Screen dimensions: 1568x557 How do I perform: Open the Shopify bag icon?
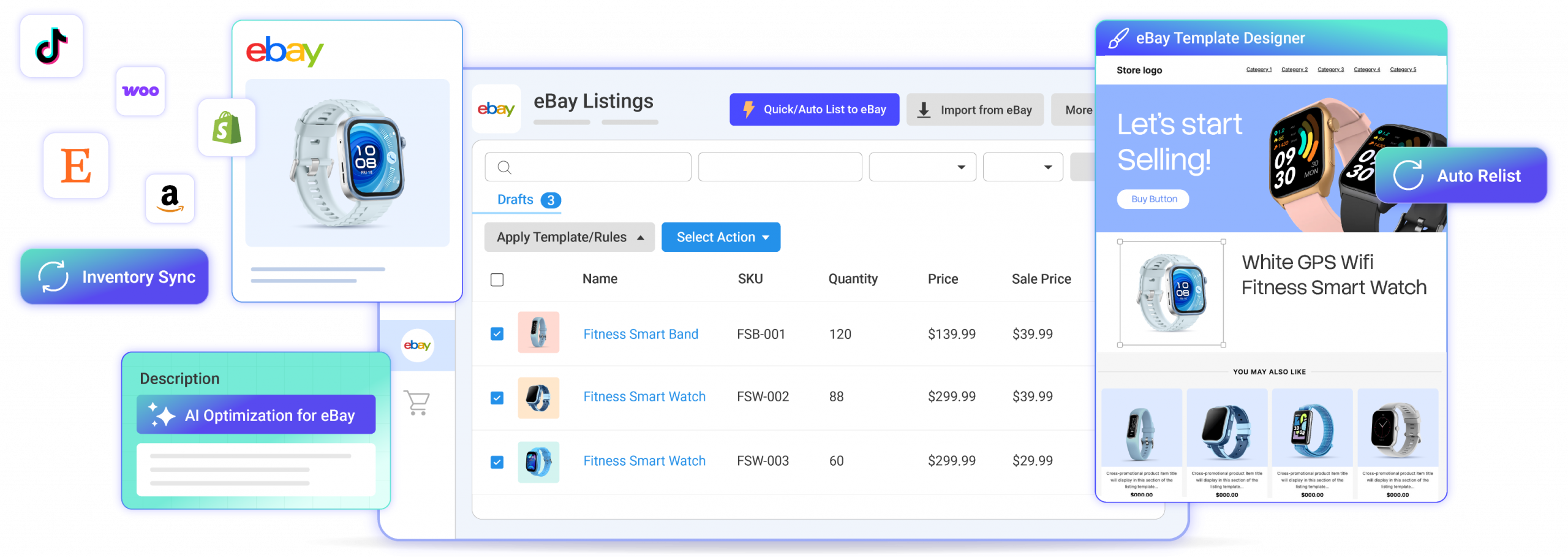coord(227,127)
